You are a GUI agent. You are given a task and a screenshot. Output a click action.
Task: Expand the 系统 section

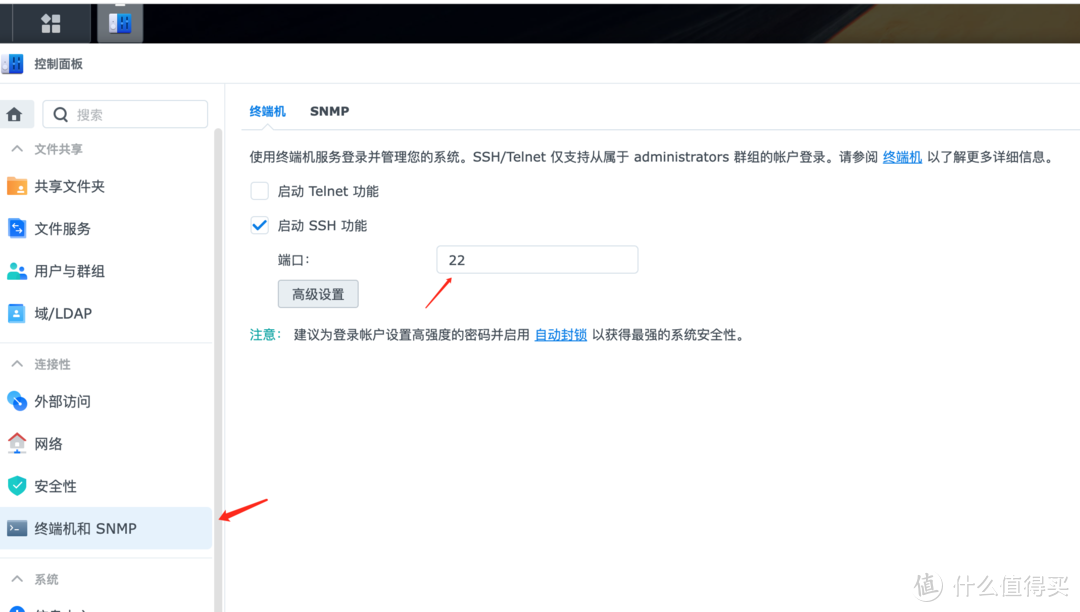[17, 579]
